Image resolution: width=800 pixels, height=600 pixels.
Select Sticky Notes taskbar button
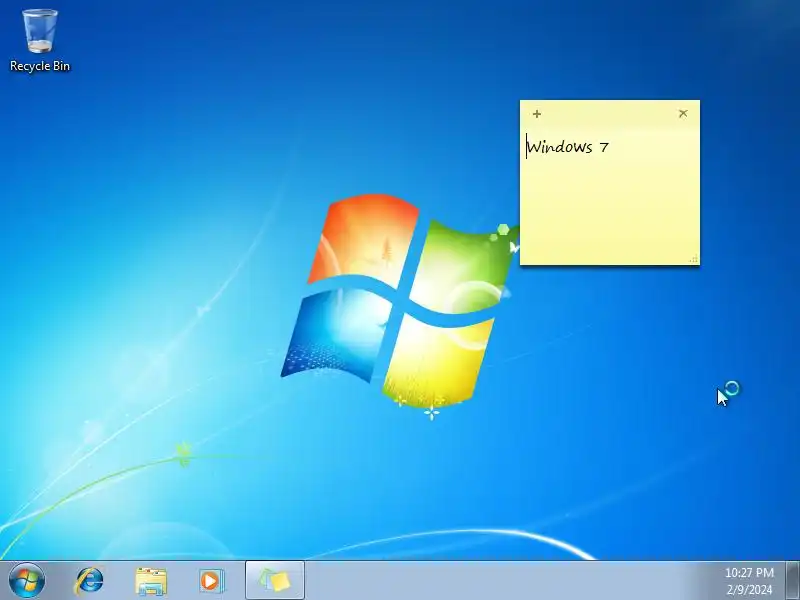[275, 581]
